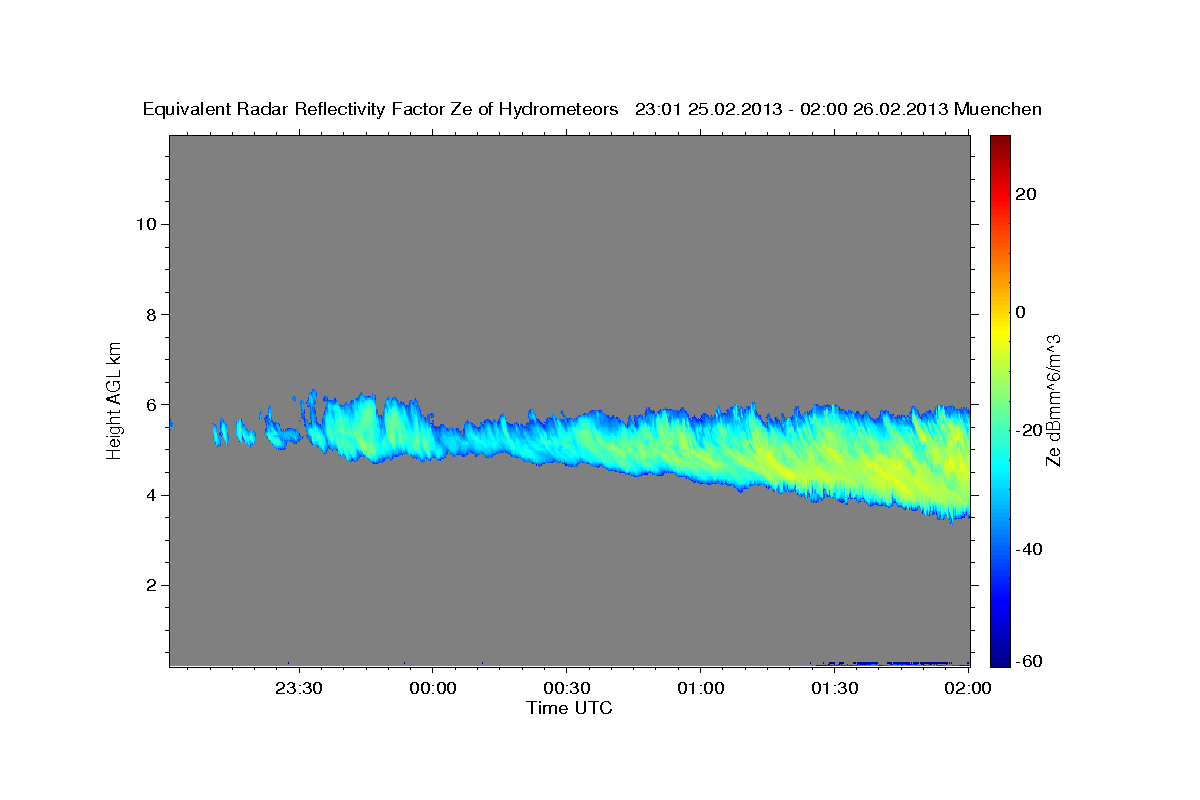Click the colorbar tick value '20'
1200x800 pixels.
coord(1026,194)
